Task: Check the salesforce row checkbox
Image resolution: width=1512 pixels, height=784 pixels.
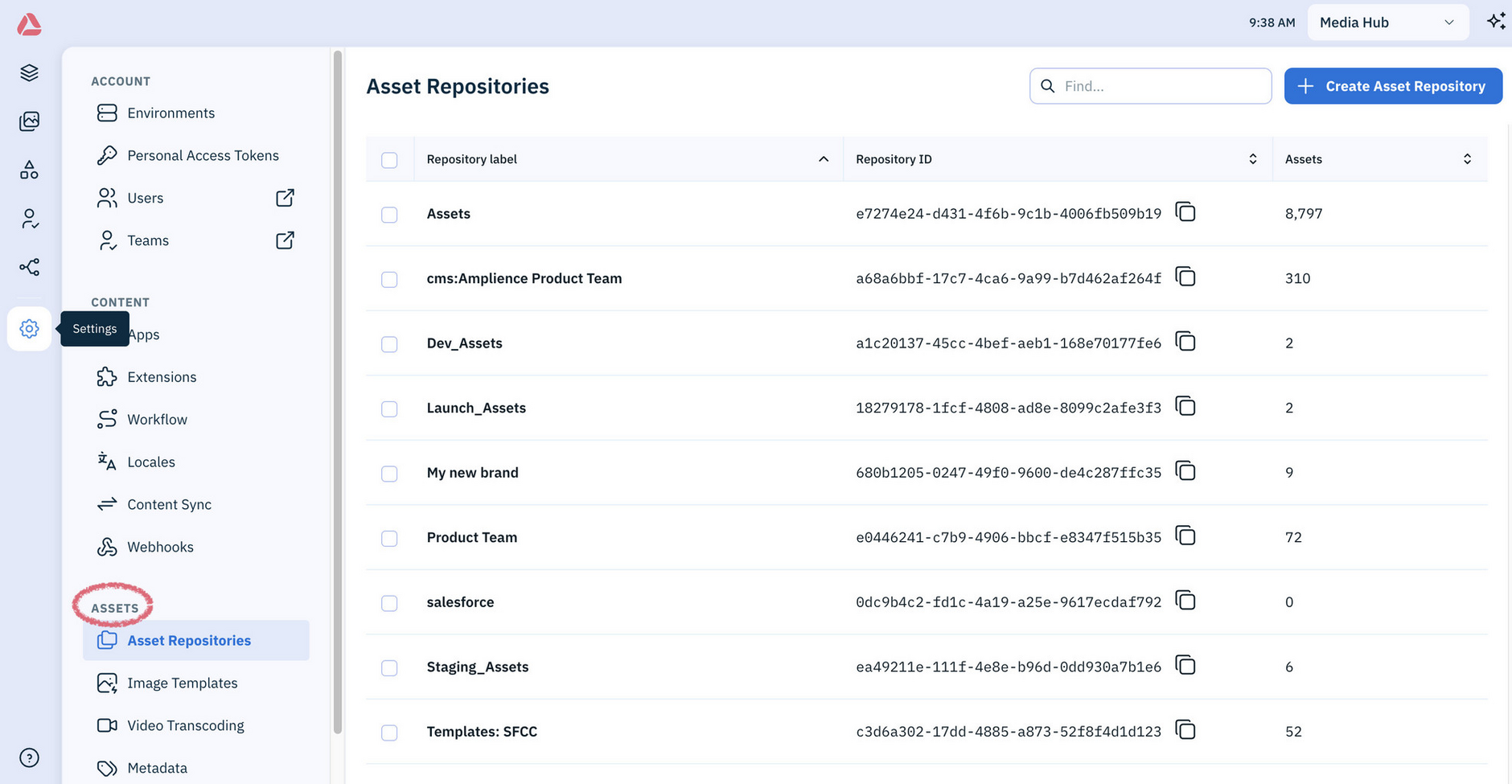Action: (389, 603)
